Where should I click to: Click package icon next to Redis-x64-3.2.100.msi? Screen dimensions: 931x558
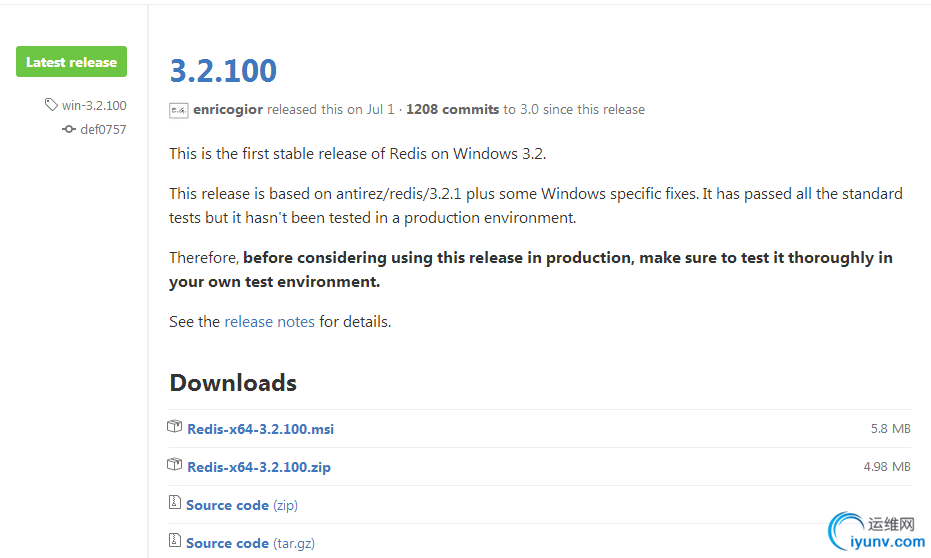(175, 426)
